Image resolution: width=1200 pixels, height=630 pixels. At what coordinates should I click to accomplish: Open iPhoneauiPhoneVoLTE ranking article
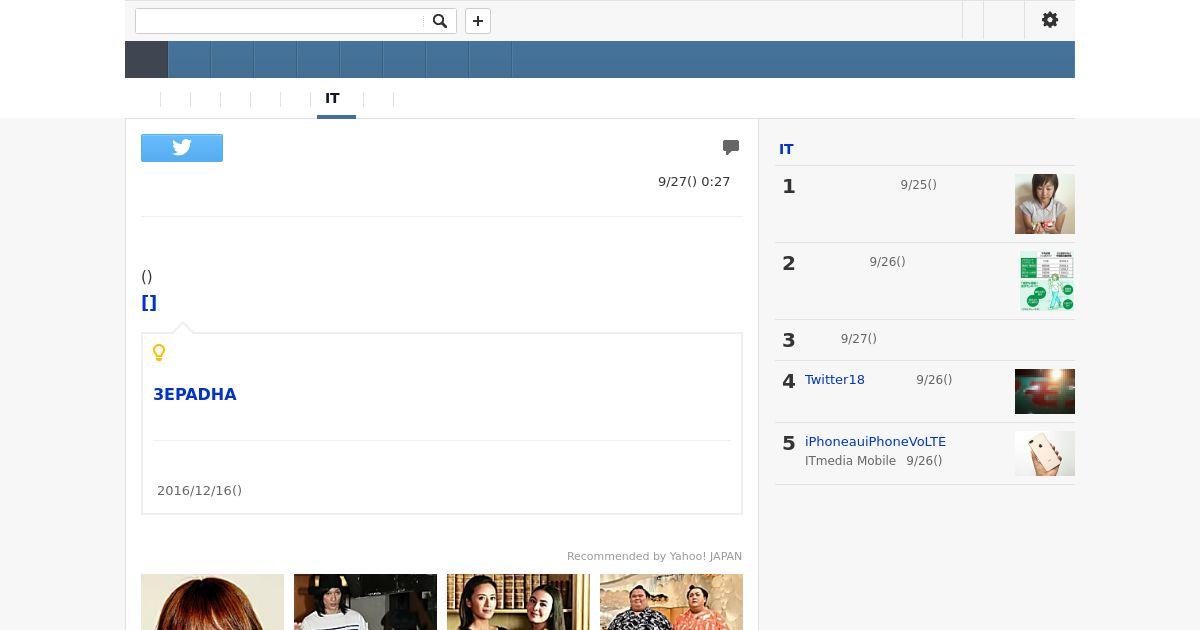tap(875, 442)
